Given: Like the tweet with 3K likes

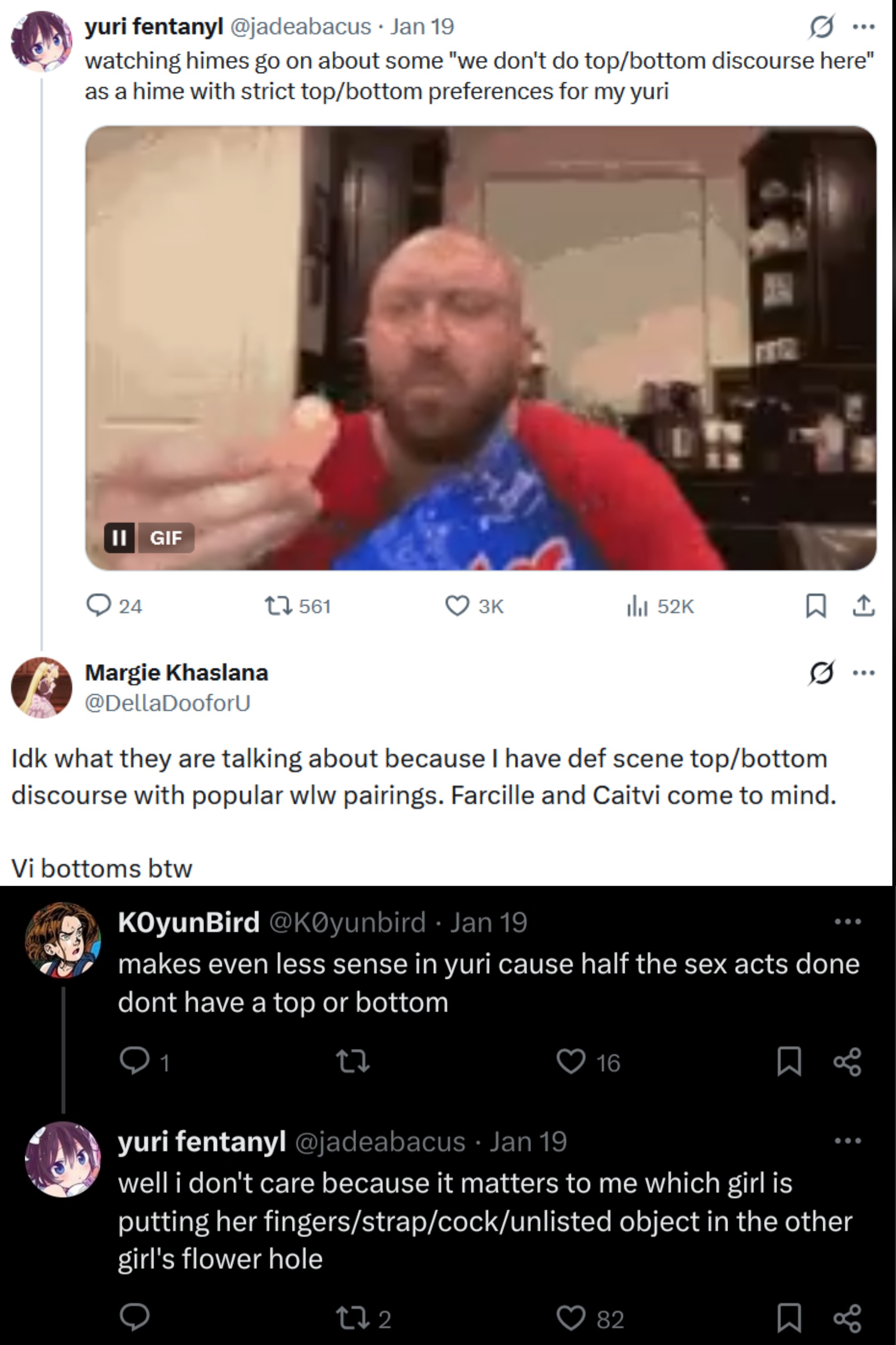Looking at the screenshot, I should [x=457, y=605].
